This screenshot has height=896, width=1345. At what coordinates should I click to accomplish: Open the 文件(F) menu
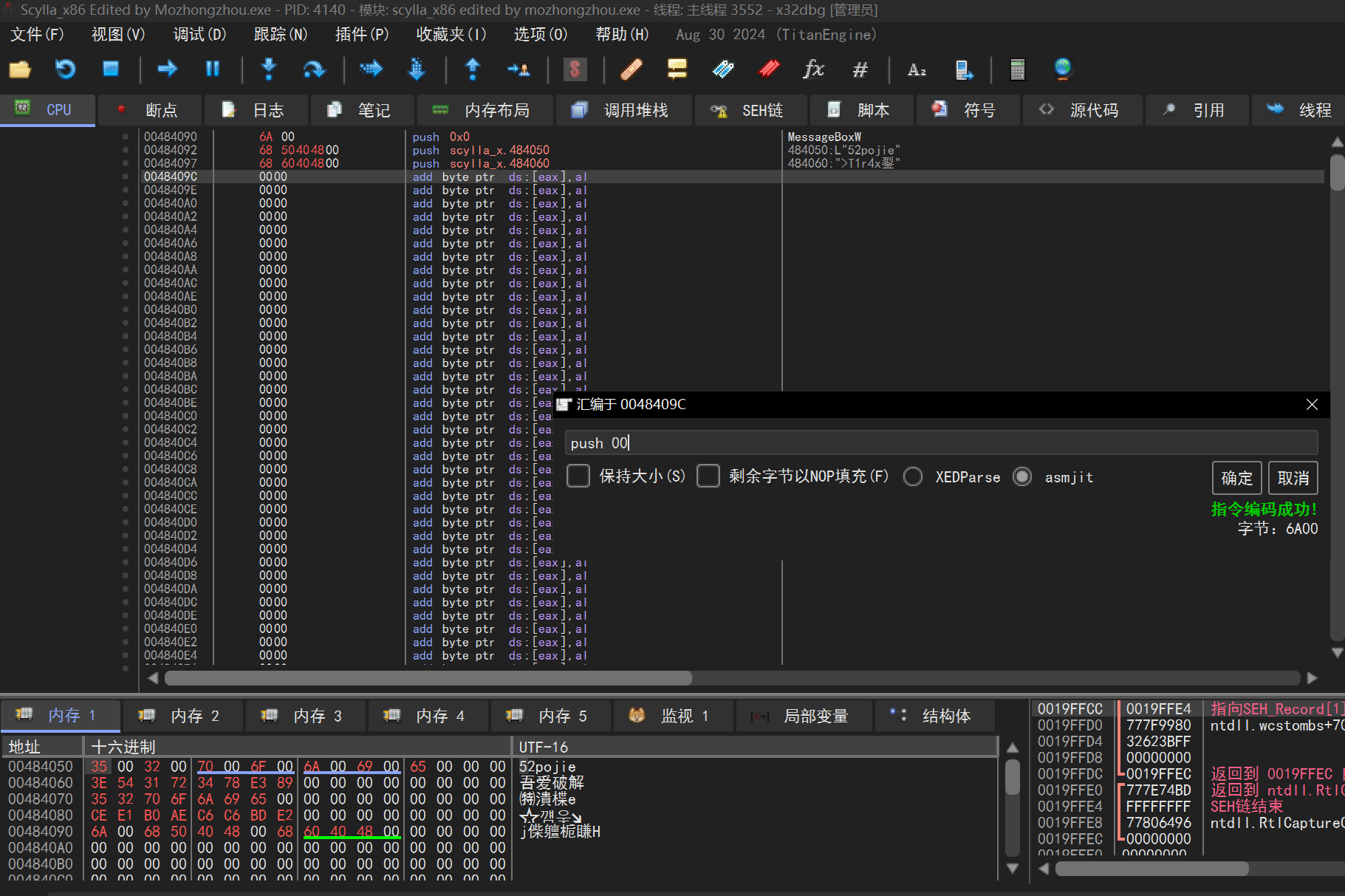tap(37, 35)
